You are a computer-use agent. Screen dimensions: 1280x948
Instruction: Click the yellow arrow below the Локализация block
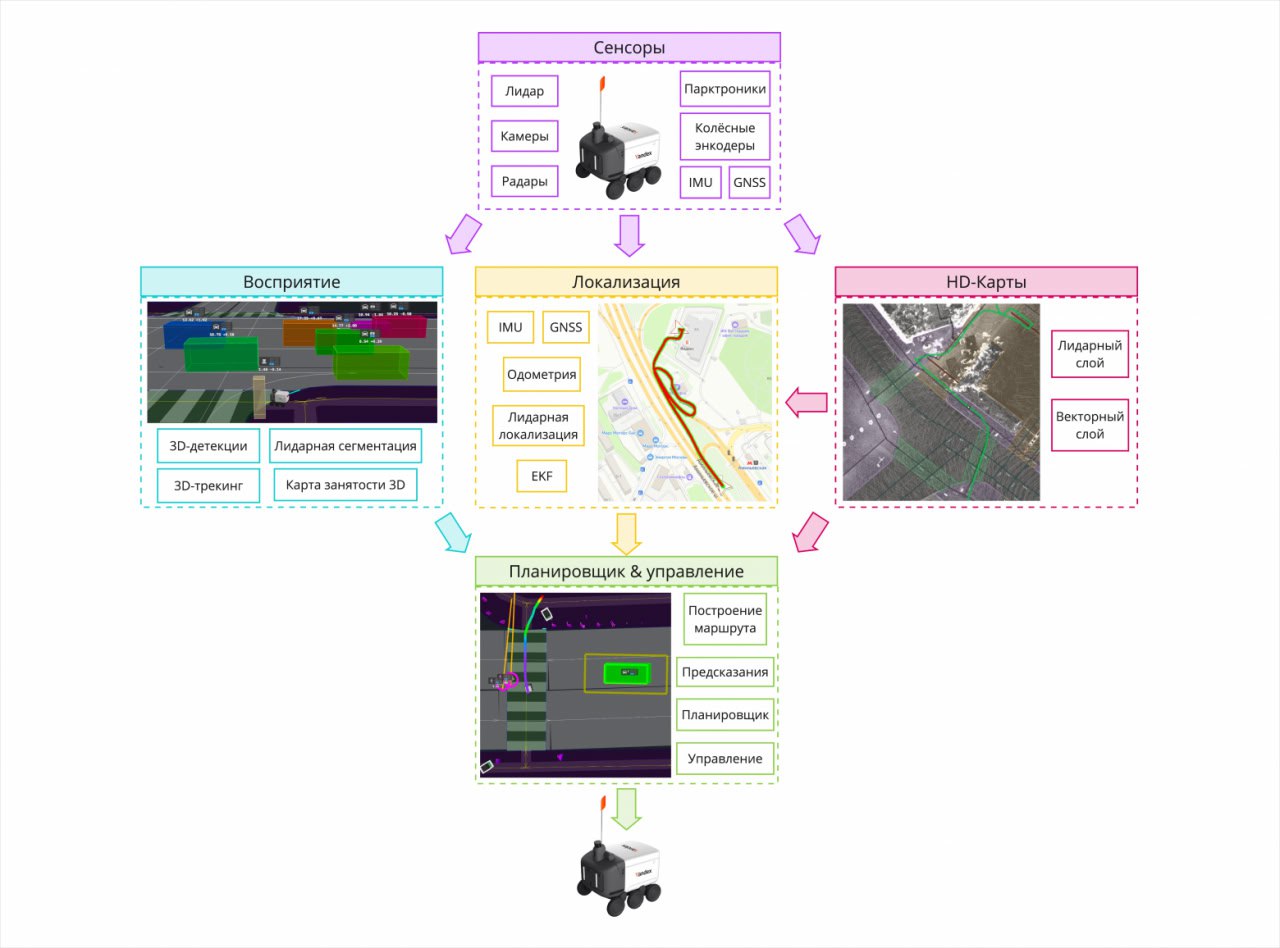point(626,534)
